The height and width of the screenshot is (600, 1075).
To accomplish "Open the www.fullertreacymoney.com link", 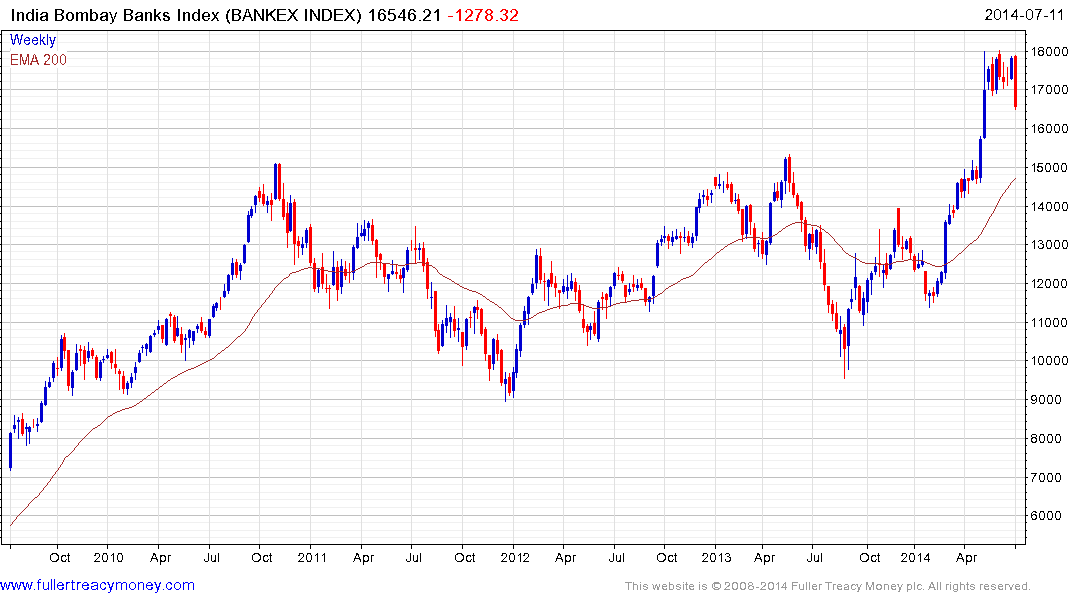I will pyautogui.click(x=97, y=586).
